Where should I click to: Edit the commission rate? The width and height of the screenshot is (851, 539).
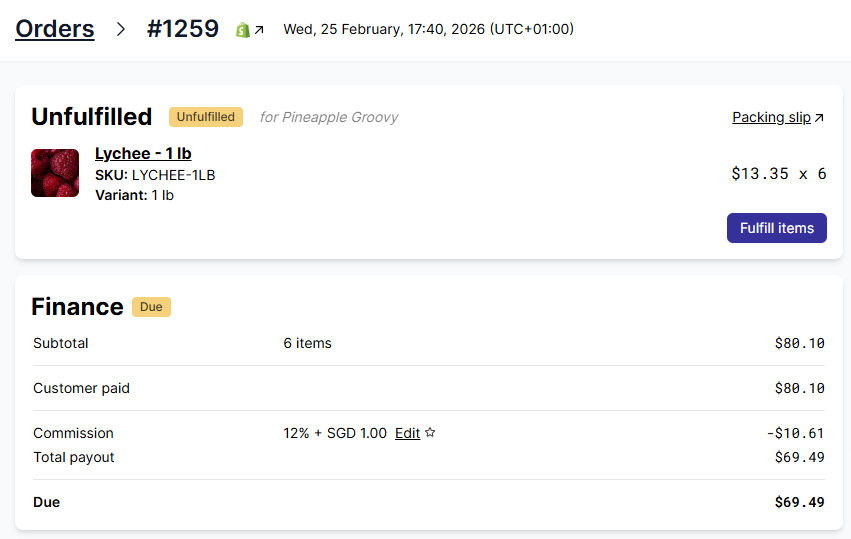click(x=407, y=433)
